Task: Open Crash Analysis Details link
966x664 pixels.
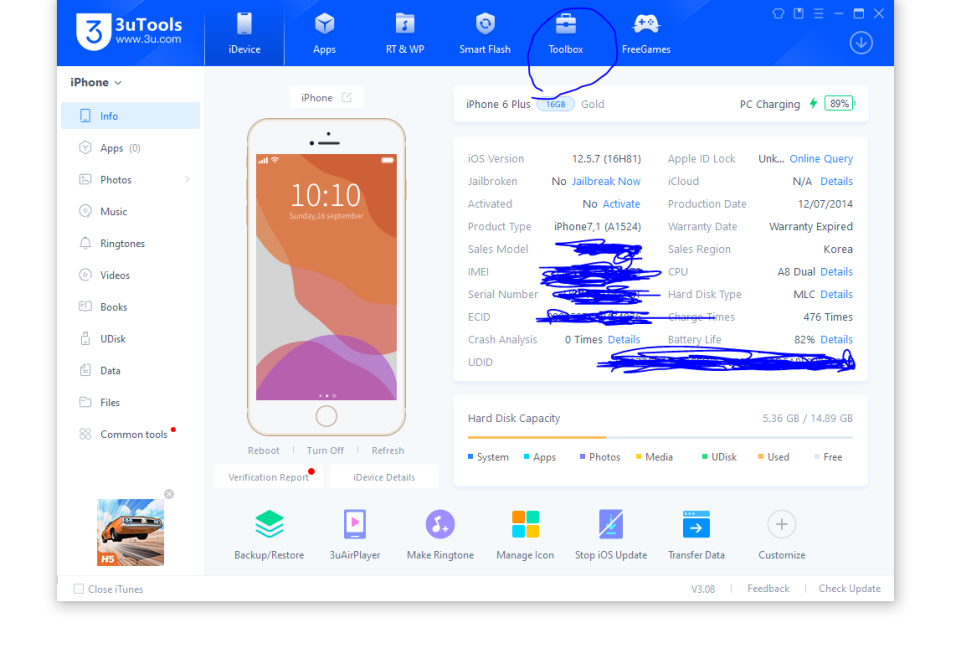Action: [624, 340]
